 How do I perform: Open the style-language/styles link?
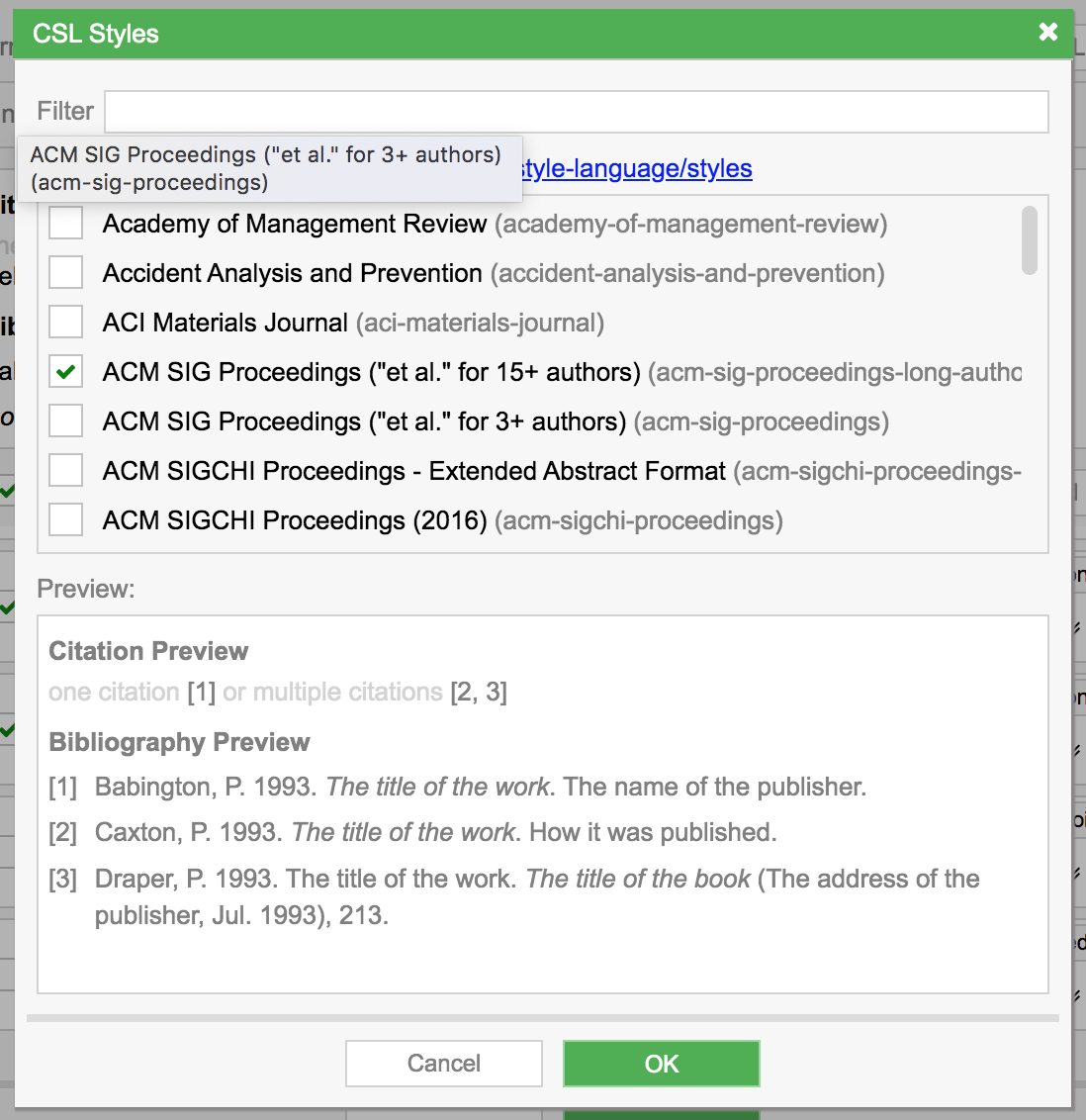(x=637, y=168)
